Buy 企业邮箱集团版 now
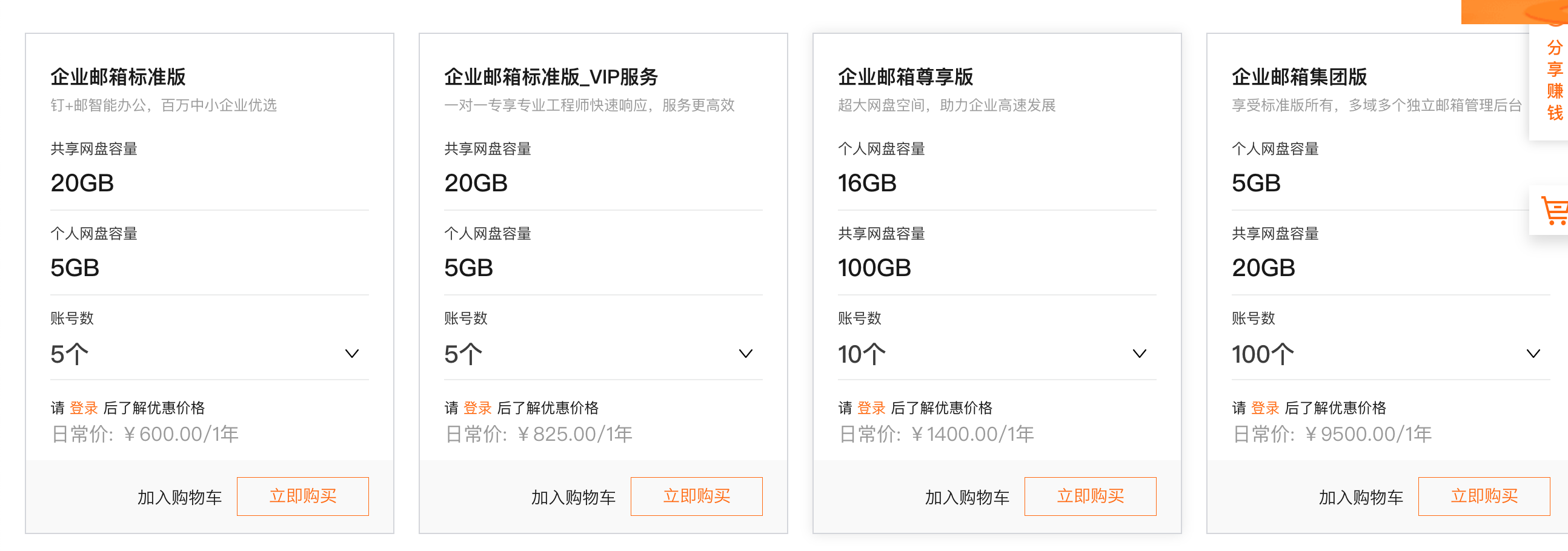The width and height of the screenshot is (1568, 551). click(x=1484, y=497)
